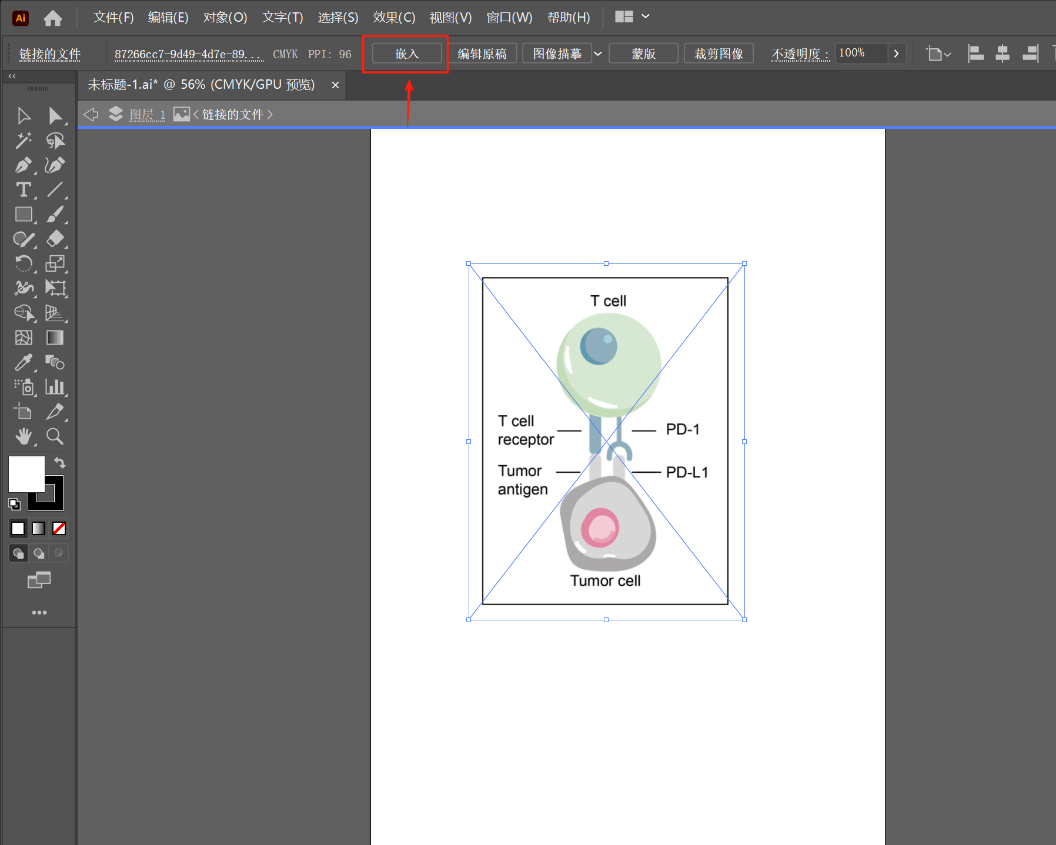The height and width of the screenshot is (845, 1056).
Task: Activate the Eyedropper tool
Action: 24,362
